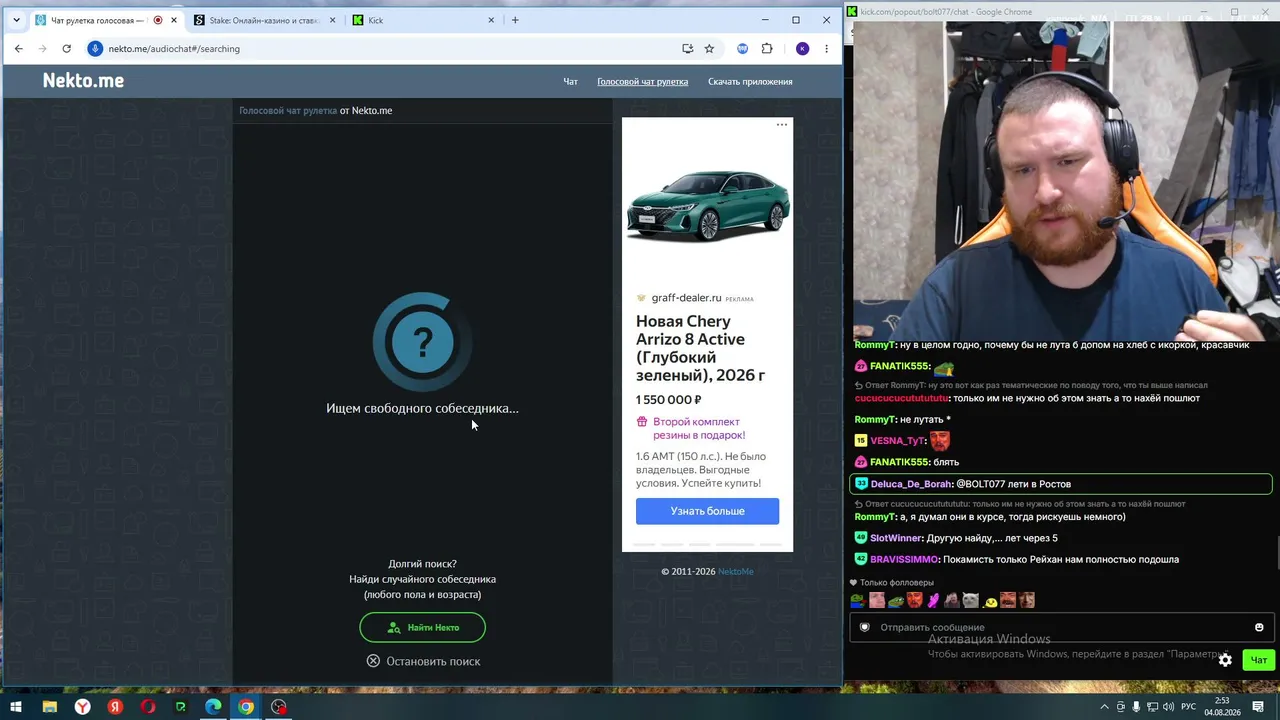Click the Kick chat window scrollbar
The height and width of the screenshot is (720, 1280).
[1276, 552]
